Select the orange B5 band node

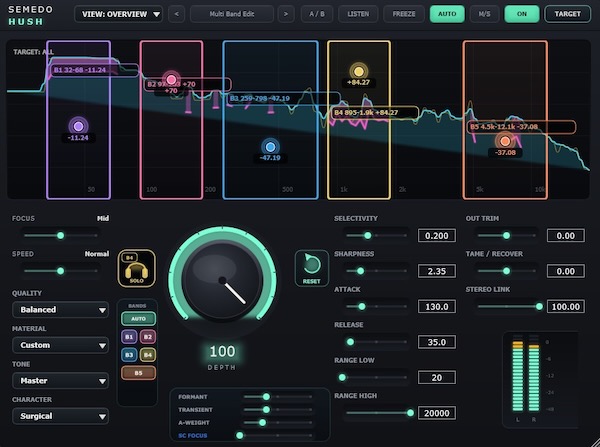[x=505, y=141]
